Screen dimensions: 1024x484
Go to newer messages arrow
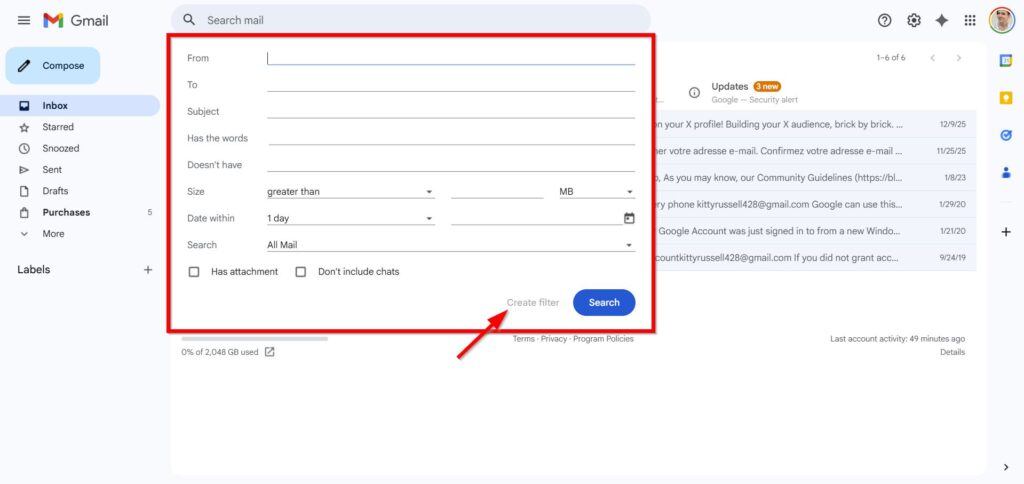click(x=933, y=58)
